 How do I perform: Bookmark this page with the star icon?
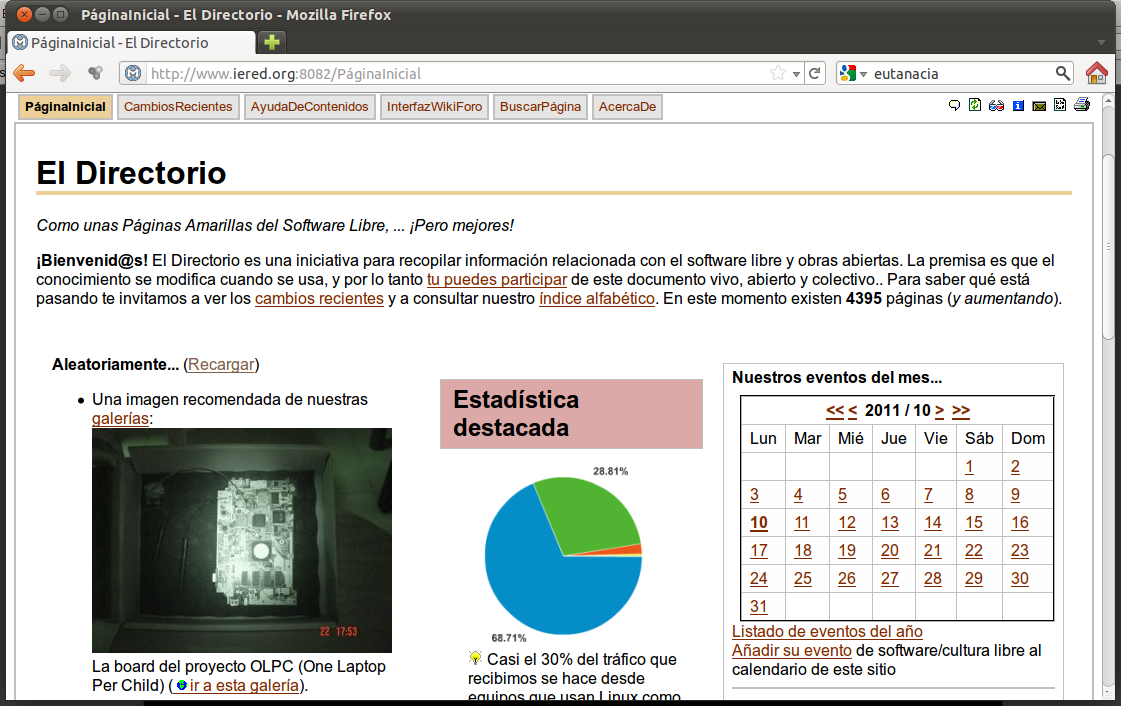pos(777,73)
